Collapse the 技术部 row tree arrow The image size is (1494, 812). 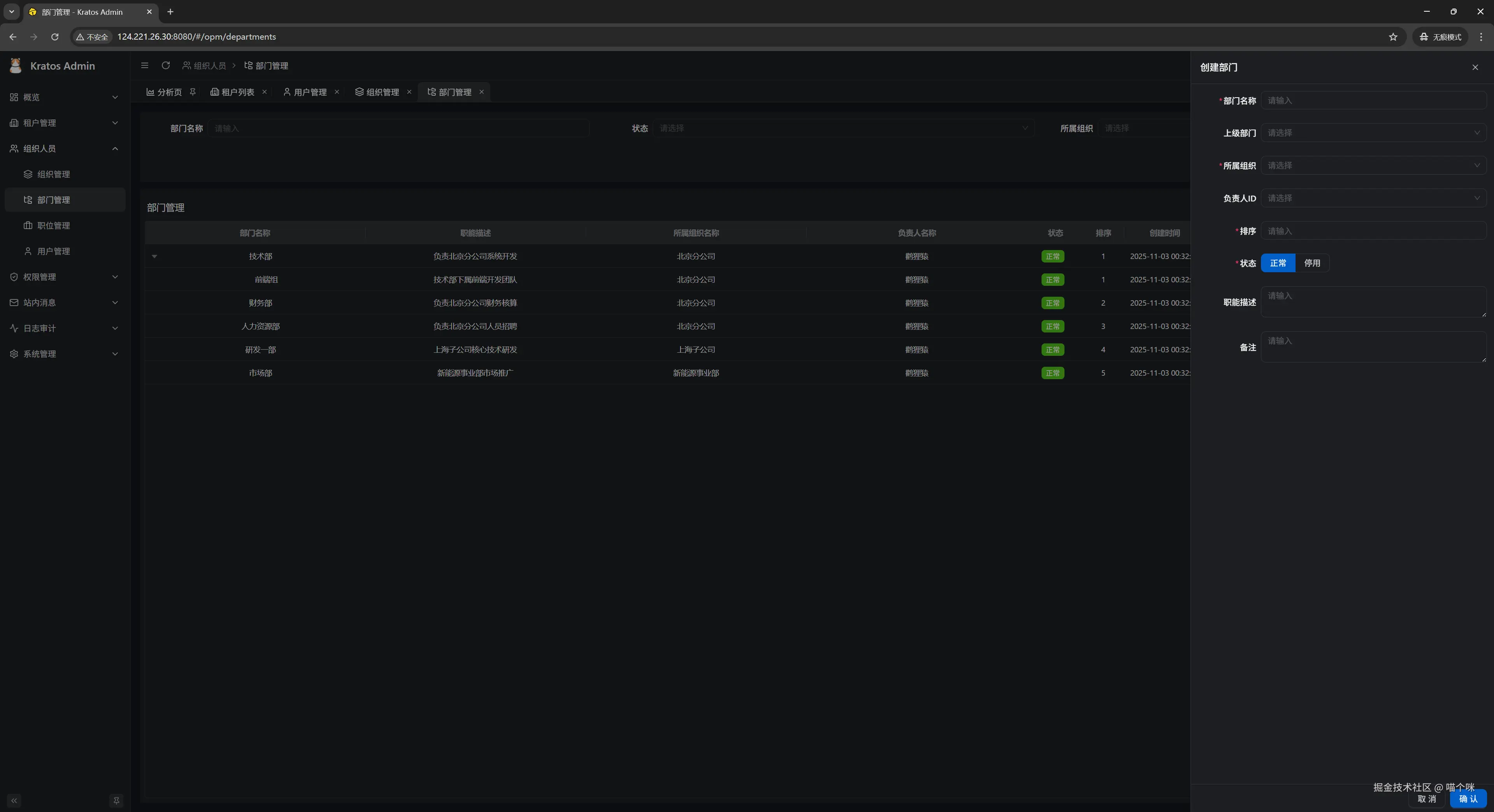pyautogui.click(x=154, y=256)
